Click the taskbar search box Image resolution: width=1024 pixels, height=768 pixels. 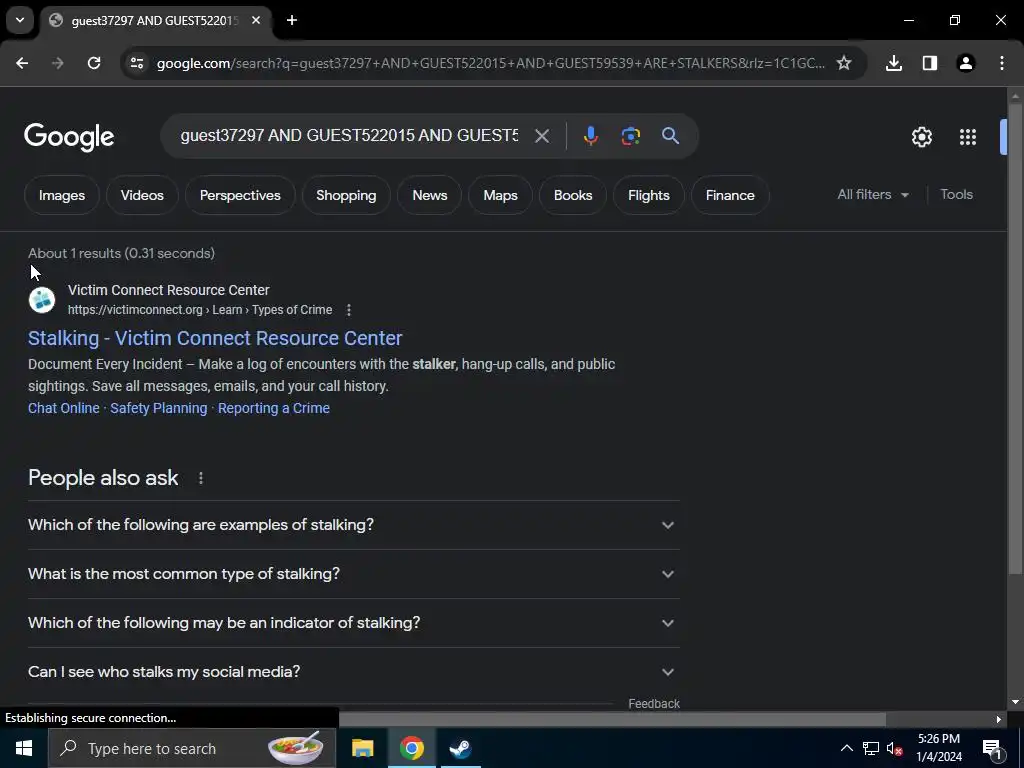tap(192, 748)
